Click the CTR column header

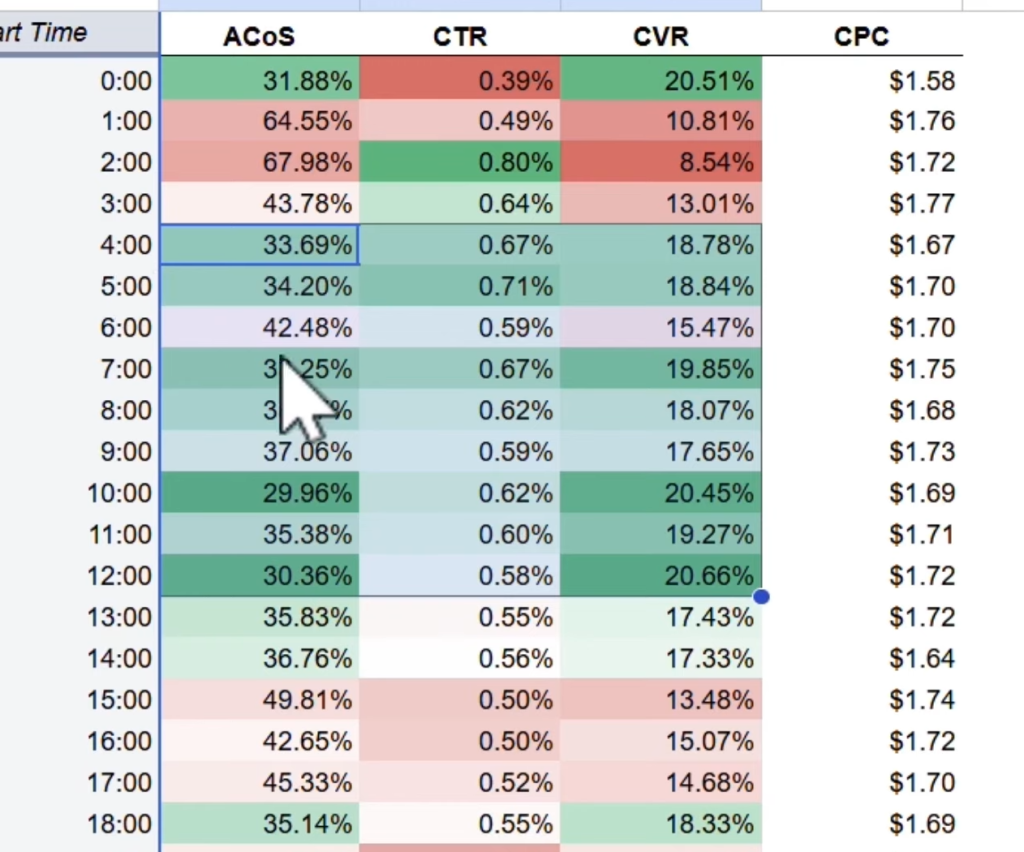(x=460, y=37)
